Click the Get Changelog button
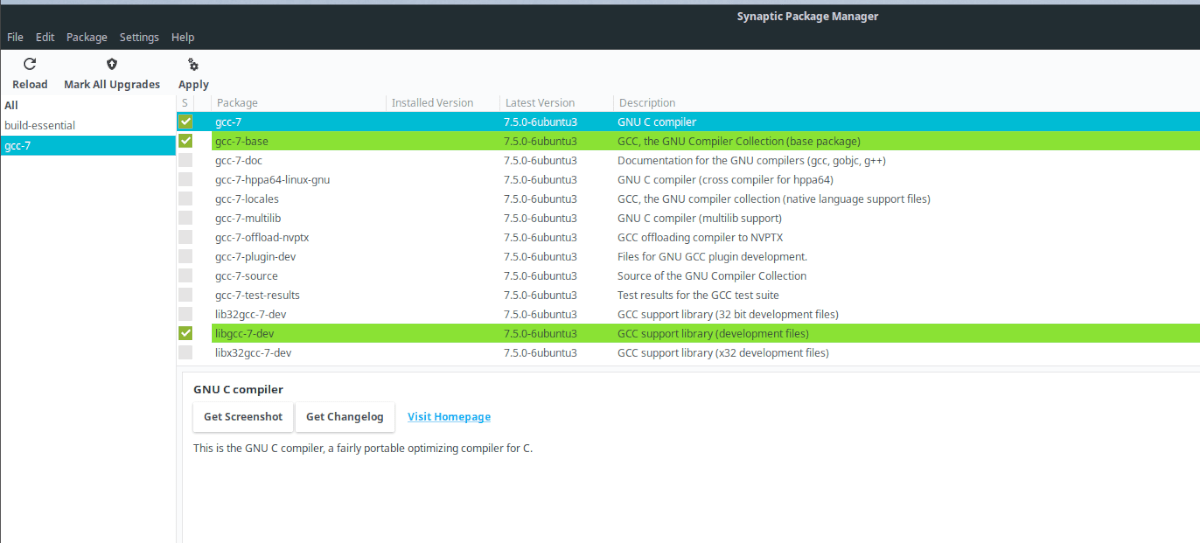Screen dimensions: 1200x543 click(x=344, y=417)
